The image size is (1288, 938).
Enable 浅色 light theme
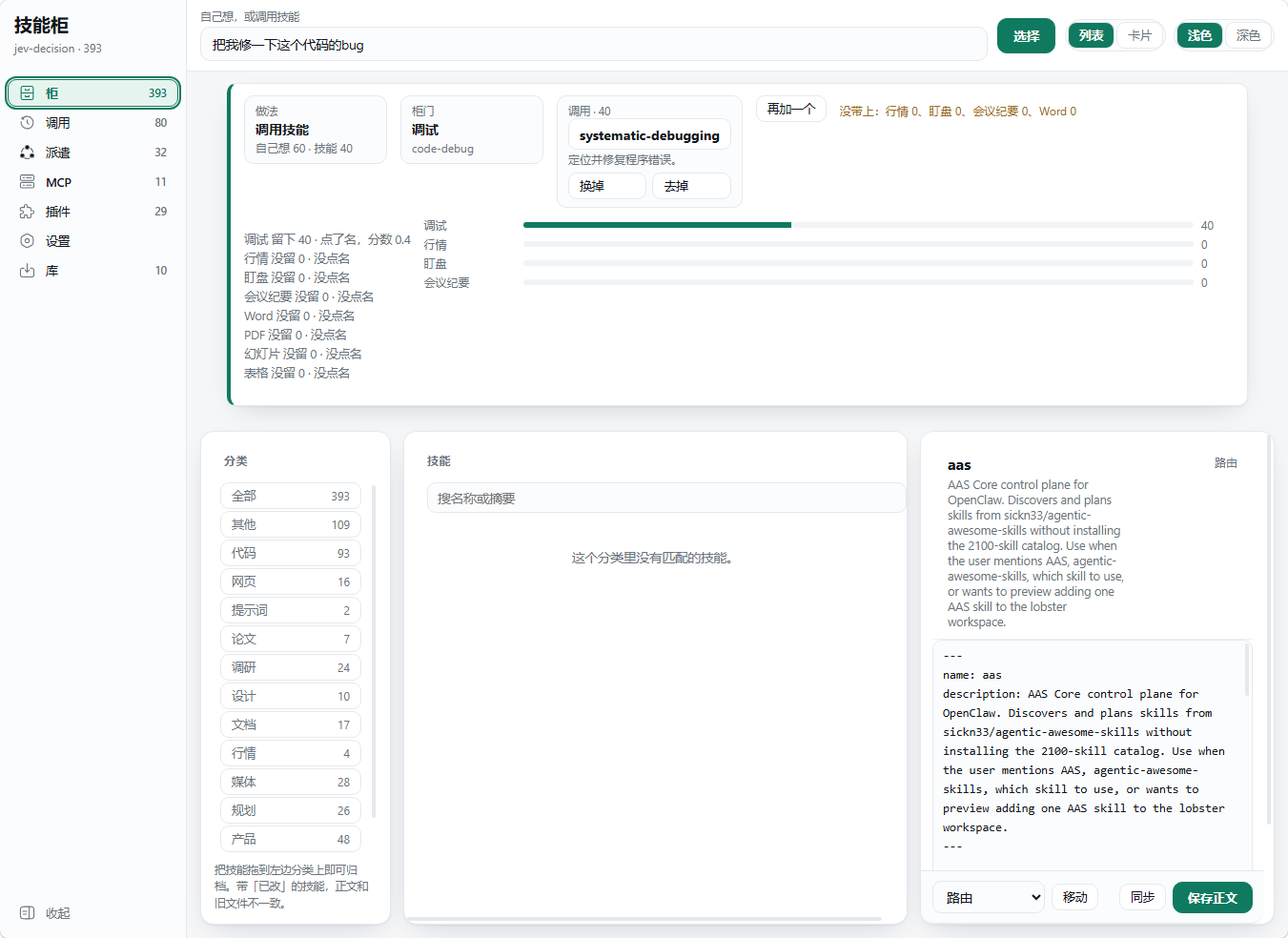[1199, 36]
